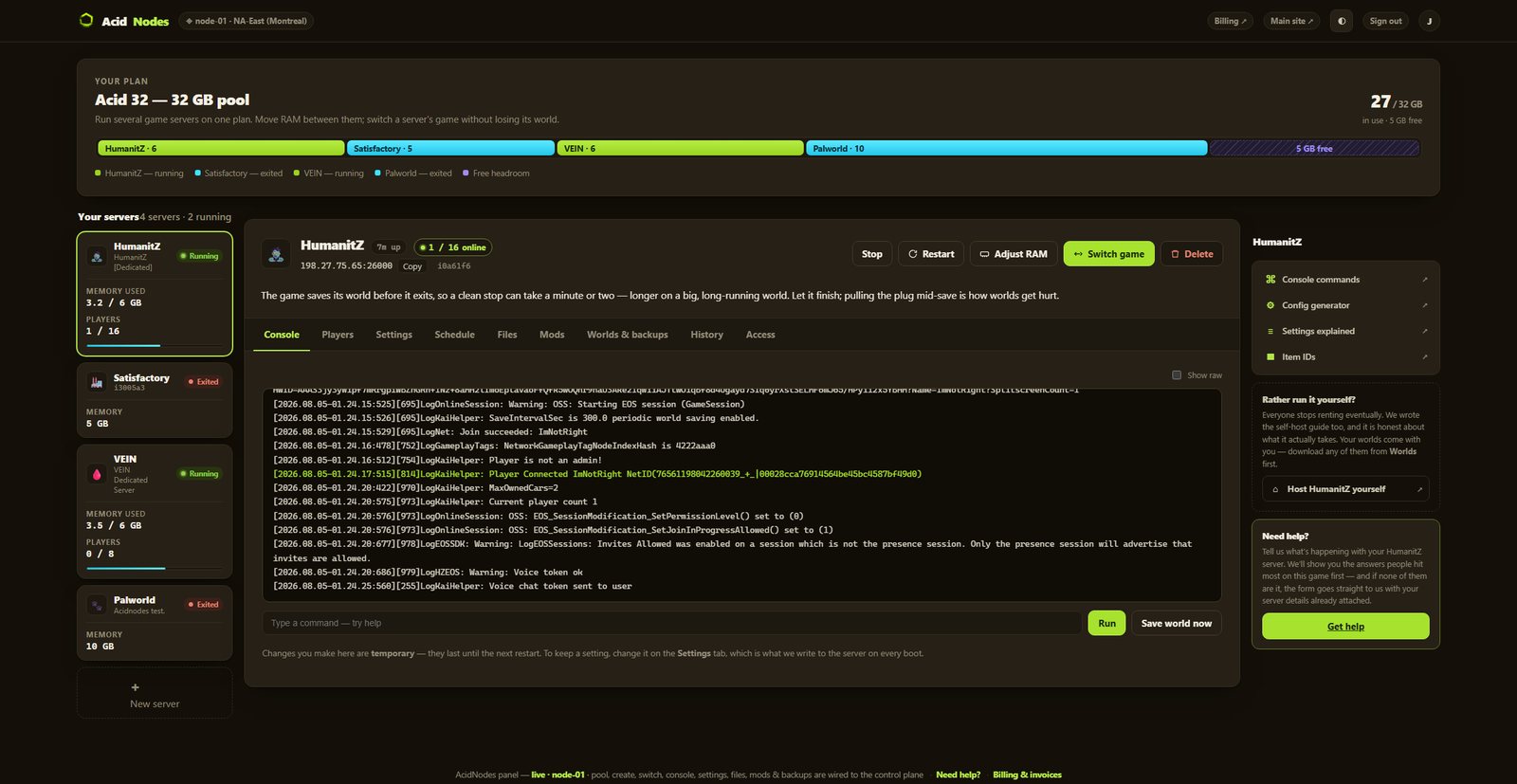Screen dimensions: 1517x784
Task: Click the Get help button
Action: click(x=1345, y=626)
